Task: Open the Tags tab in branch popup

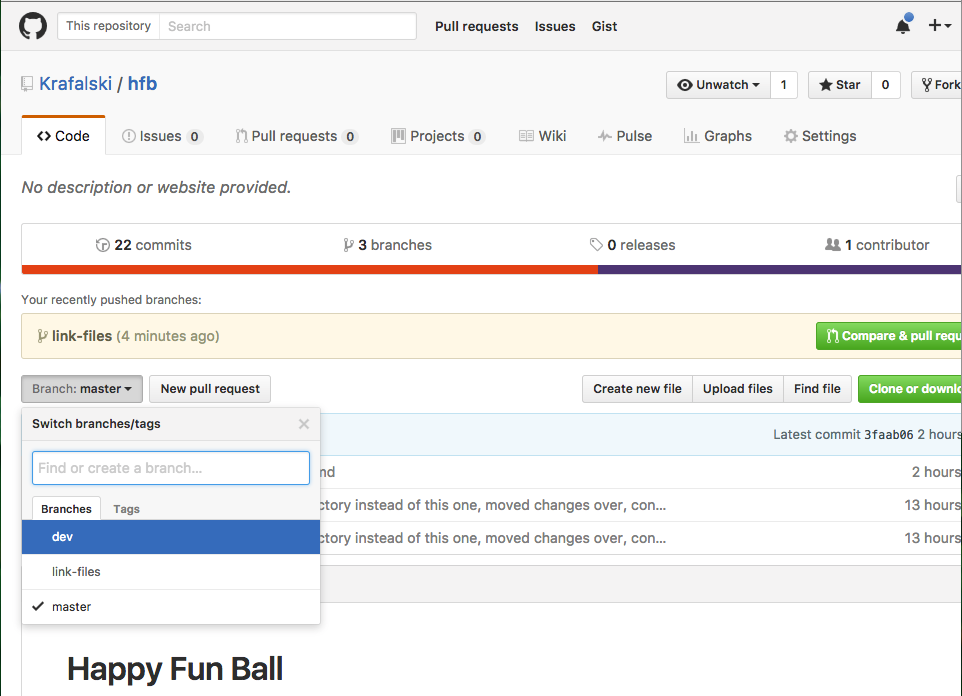Action: [126, 509]
